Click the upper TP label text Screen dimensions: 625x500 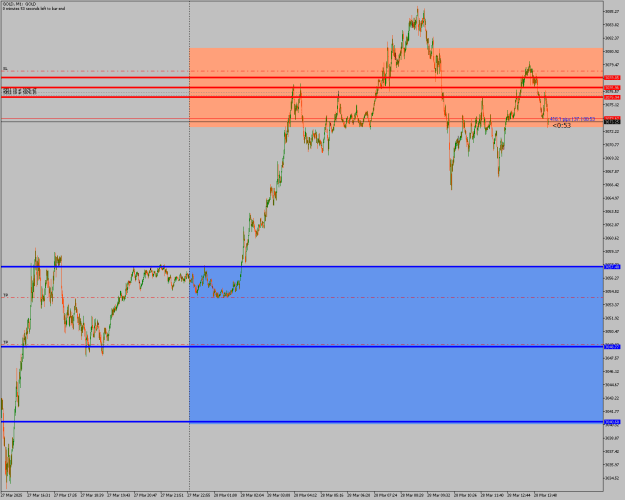tap(6, 295)
